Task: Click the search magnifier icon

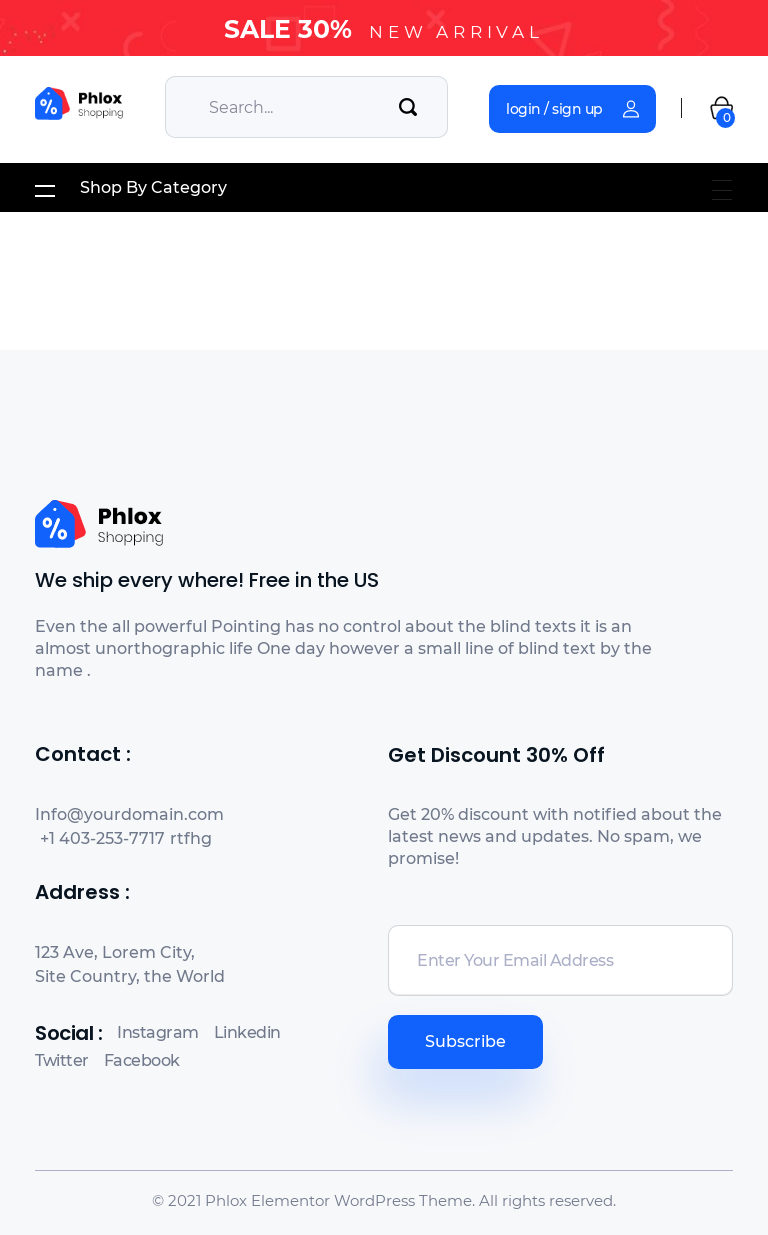Action: click(x=408, y=107)
